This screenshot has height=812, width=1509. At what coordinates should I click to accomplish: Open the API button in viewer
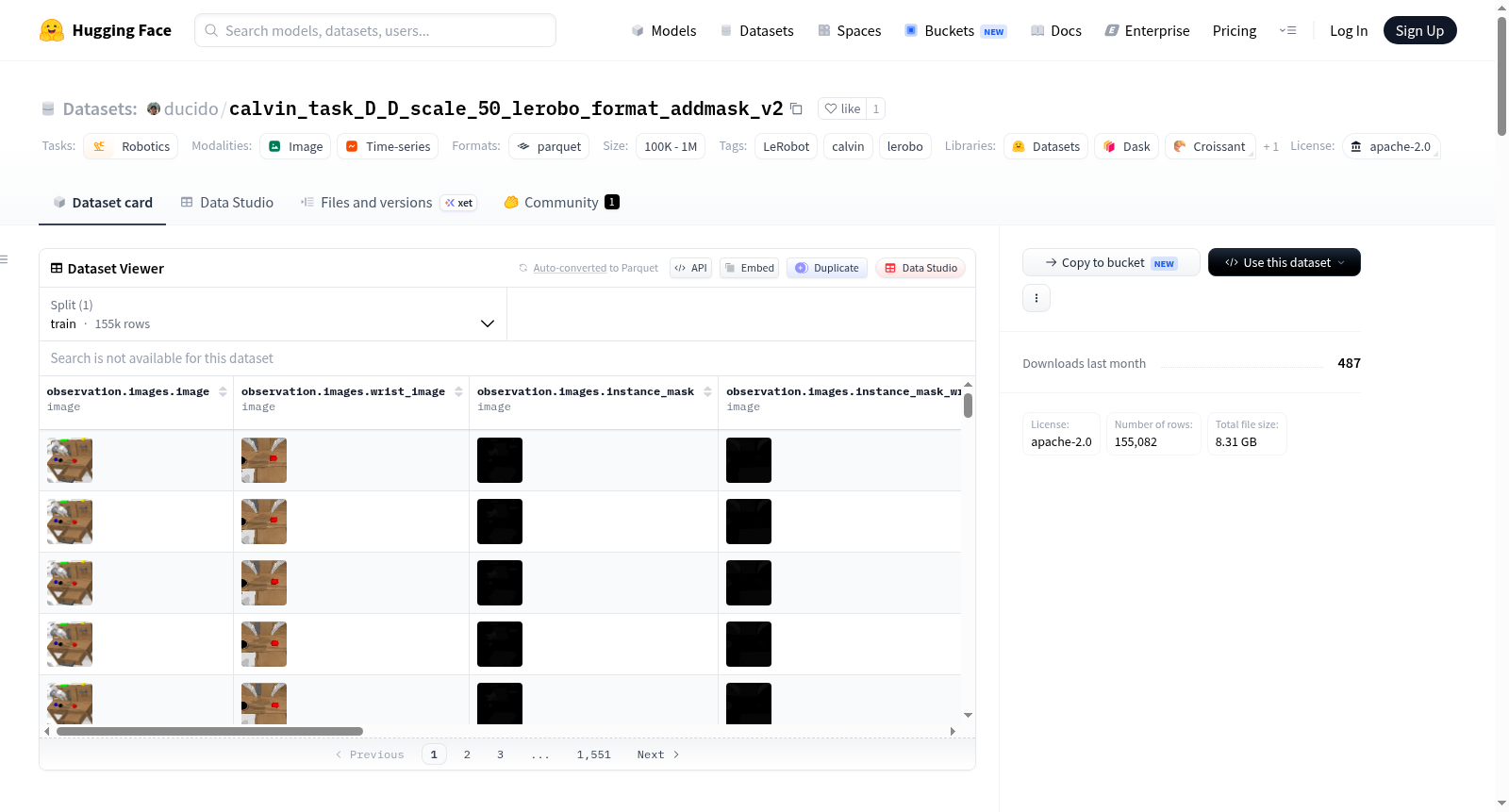click(690, 268)
